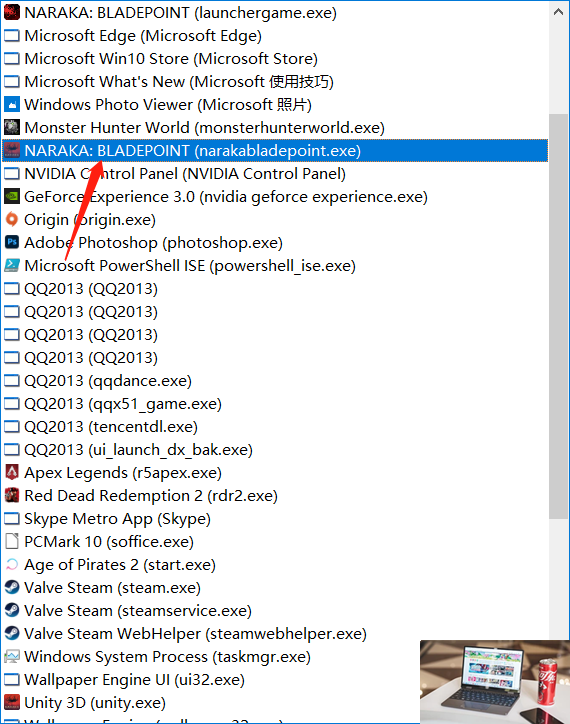Choose NVIDIA Control Panel in the list
Image resolution: width=570 pixels, height=724 pixels.
[x=275, y=174]
